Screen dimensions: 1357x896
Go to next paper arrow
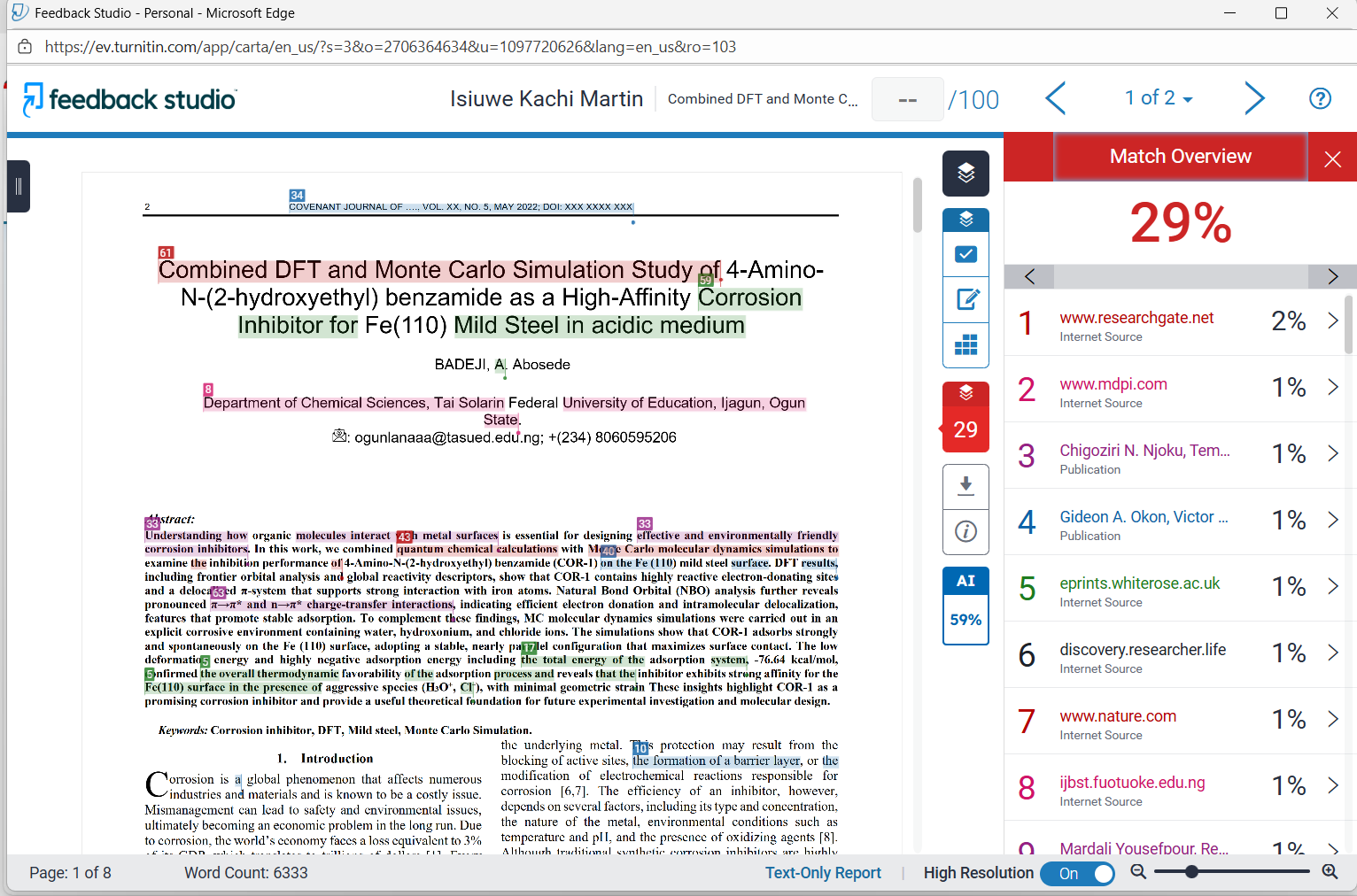(x=1254, y=98)
